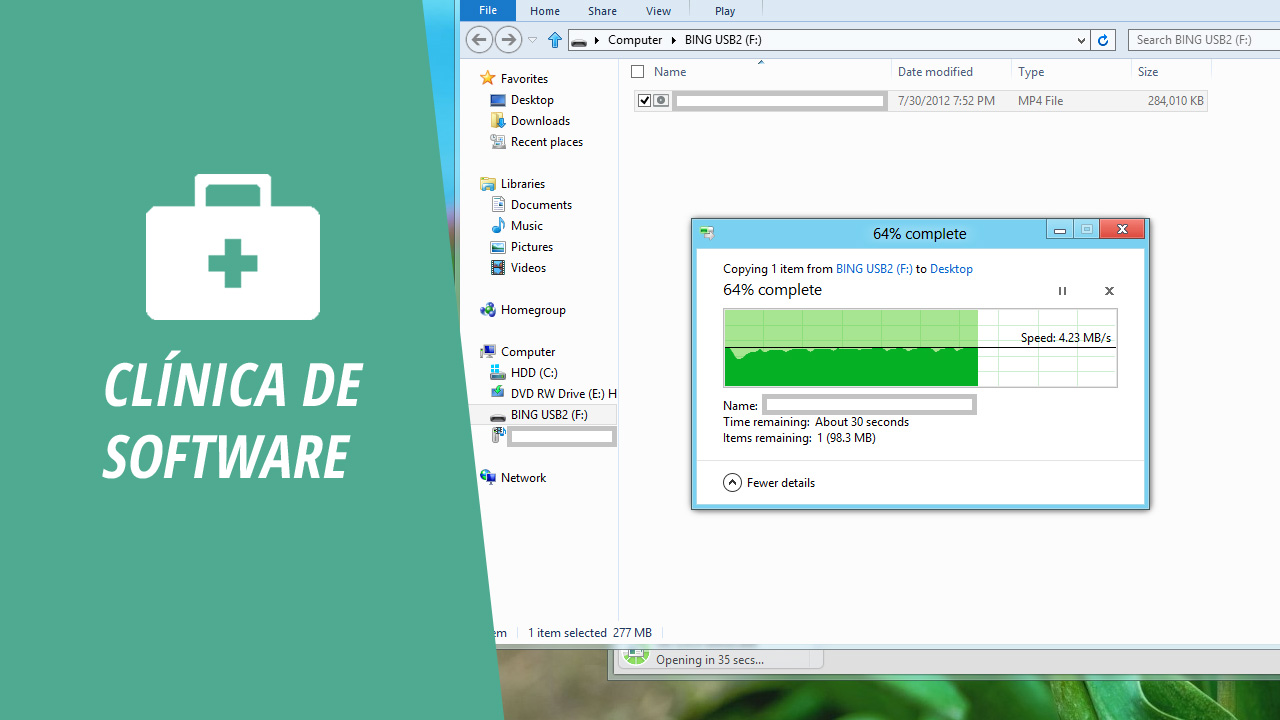Toggle the select-all checkbox in header
The height and width of the screenshot is (720, 1280).
[x=638, y=72]
